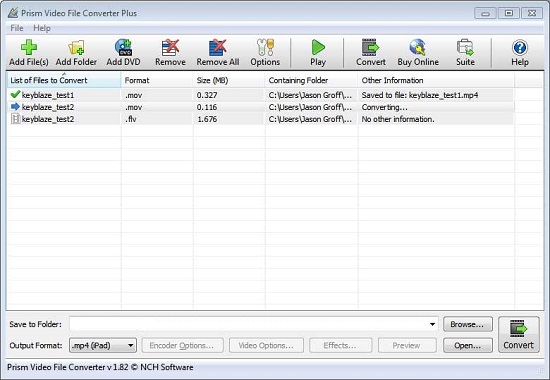Click the large Convert button at bottom right
Viewport: 550px width, 380px height.
519,335
